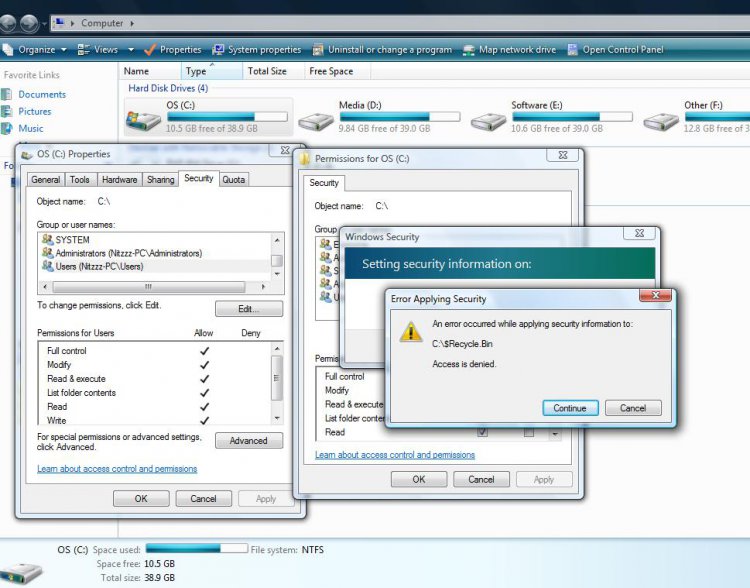The height and width of the screenshot is (588, 750).
Task: Click the Media (D:) capacity bar
Action: tap(400, 116)
